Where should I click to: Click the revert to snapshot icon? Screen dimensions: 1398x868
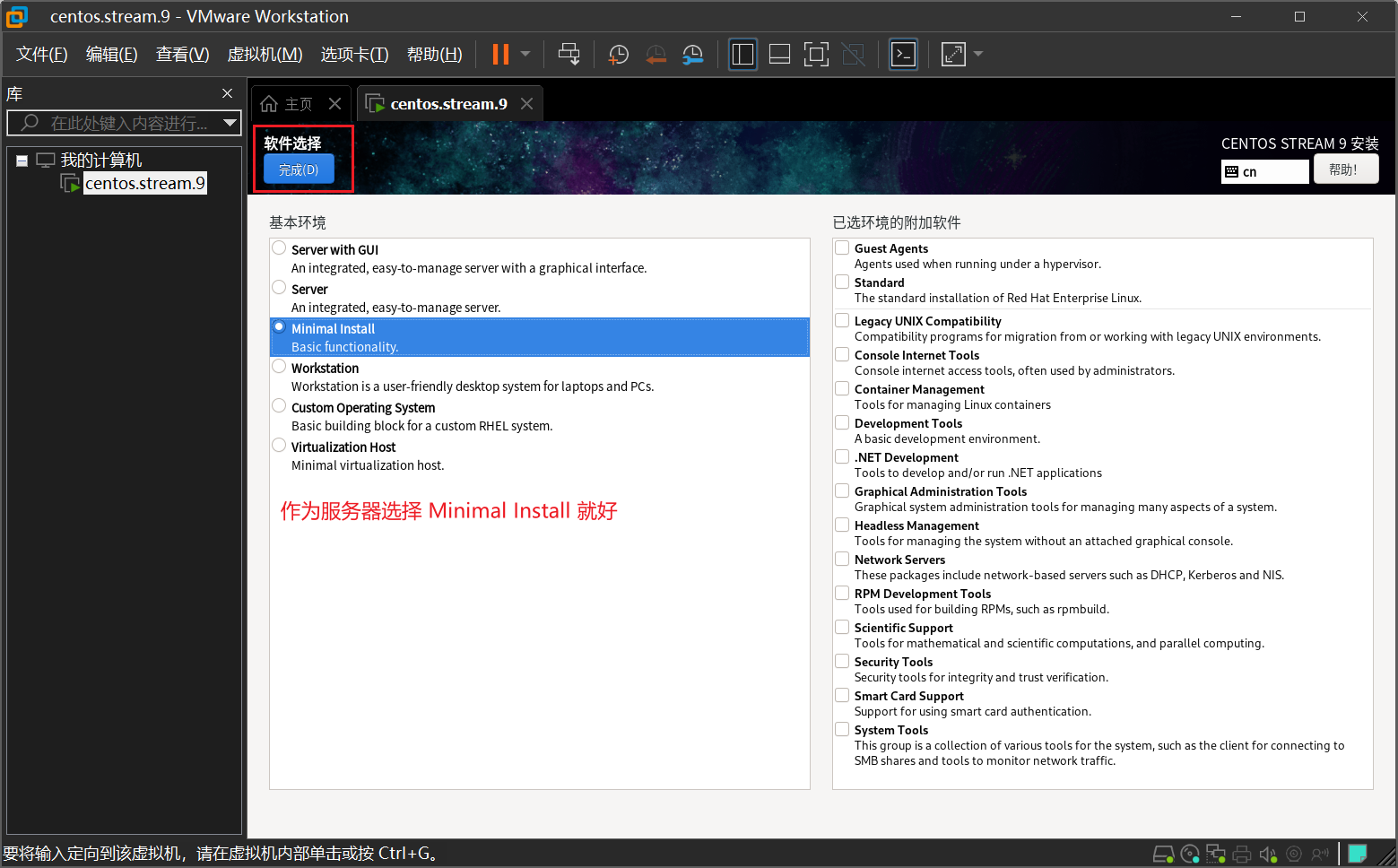[x=656, y=55]
